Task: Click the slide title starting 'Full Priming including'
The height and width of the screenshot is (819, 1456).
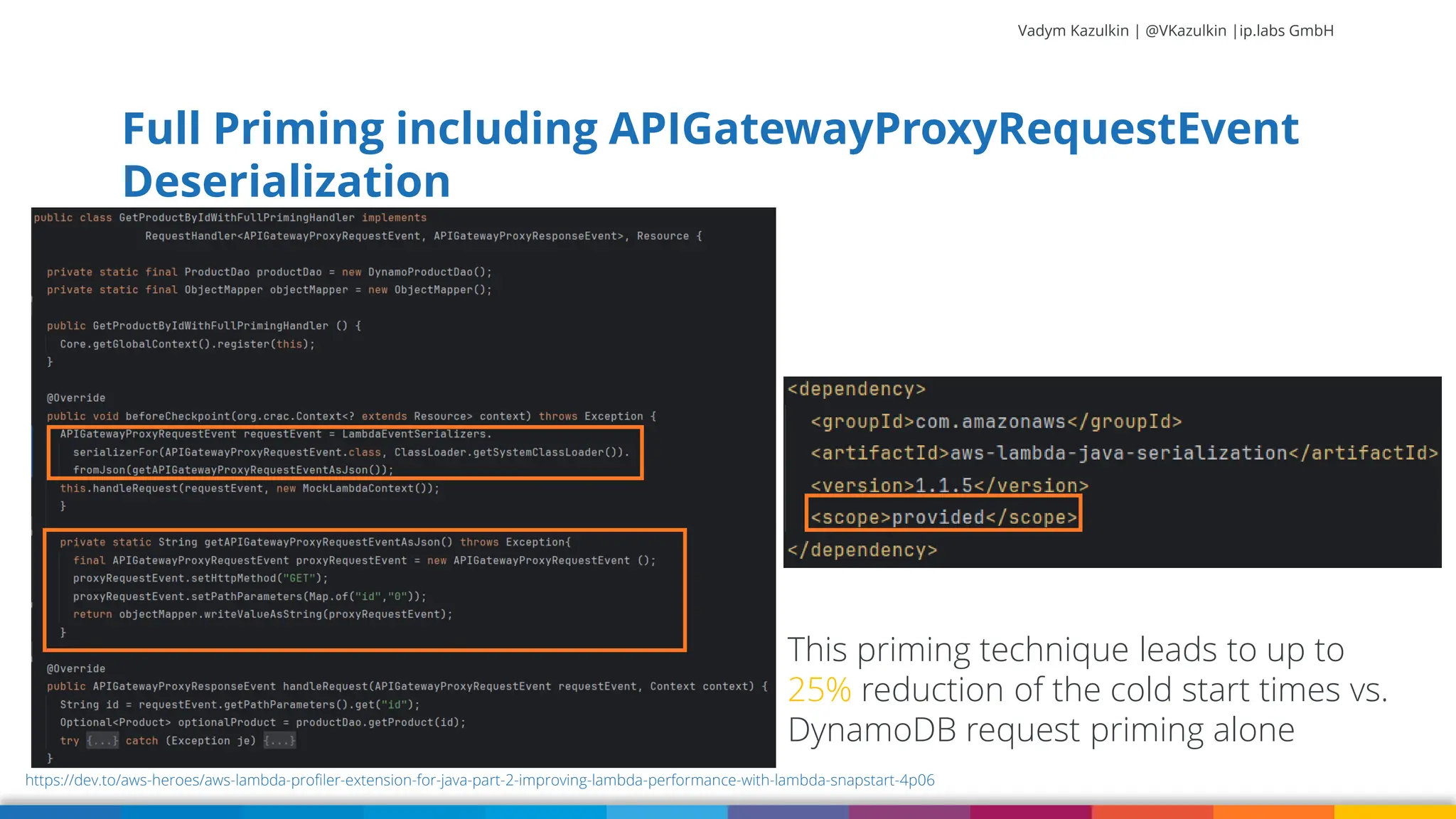Action: click(710, 129)
